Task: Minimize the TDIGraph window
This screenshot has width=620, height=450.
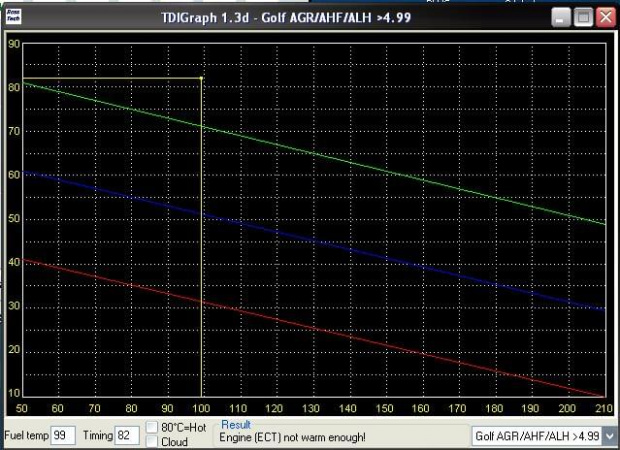Action: (561, 17)
